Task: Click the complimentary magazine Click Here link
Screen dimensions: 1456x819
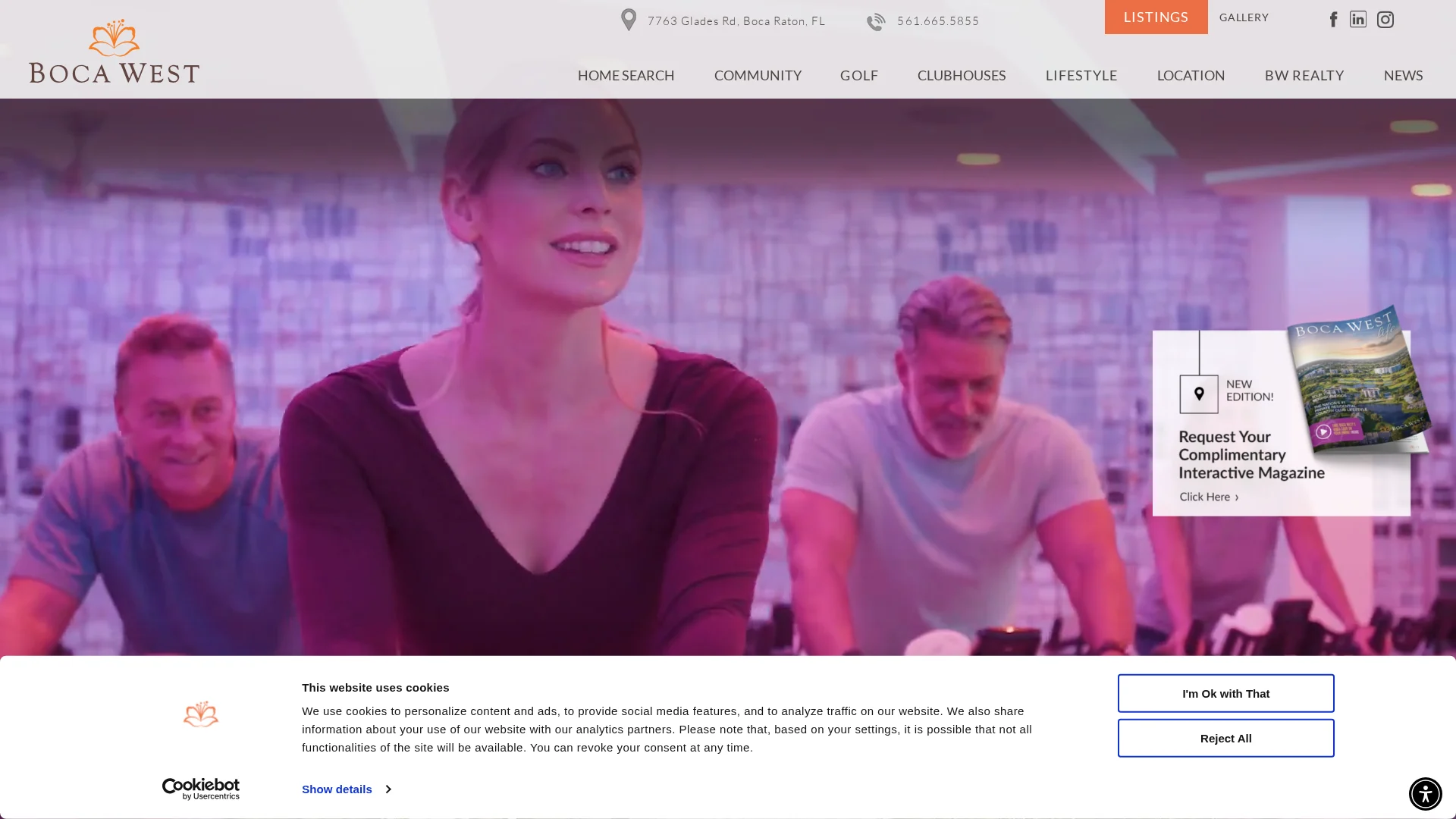Action: click(1209, 497)
